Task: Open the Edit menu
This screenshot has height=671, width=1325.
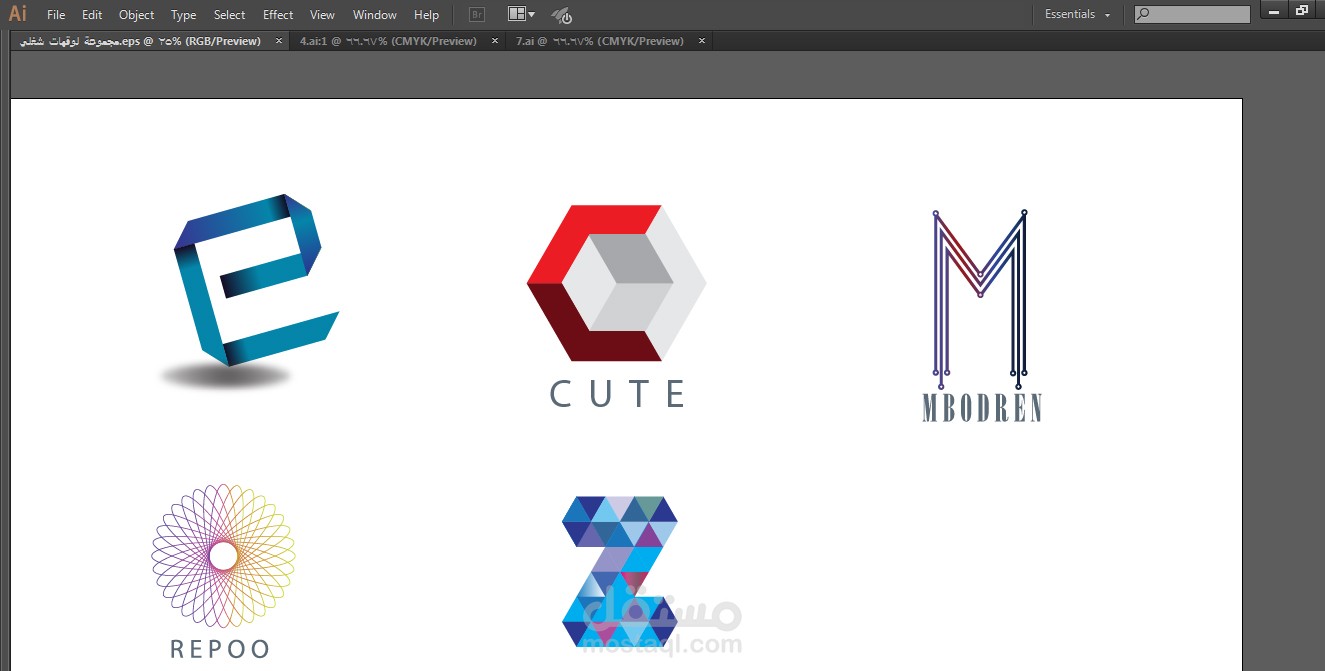Action: [x=92, y=15]
